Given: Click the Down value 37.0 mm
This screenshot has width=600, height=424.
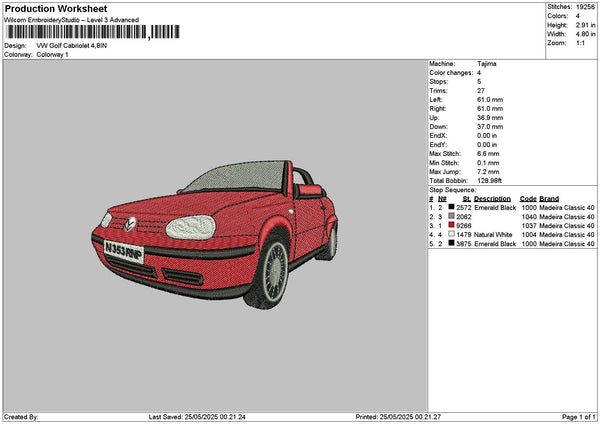Looking at the screenshot, I should tap(490, 127).
